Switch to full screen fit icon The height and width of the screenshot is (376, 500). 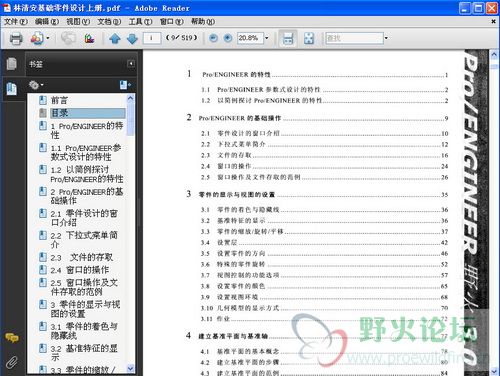309,38
